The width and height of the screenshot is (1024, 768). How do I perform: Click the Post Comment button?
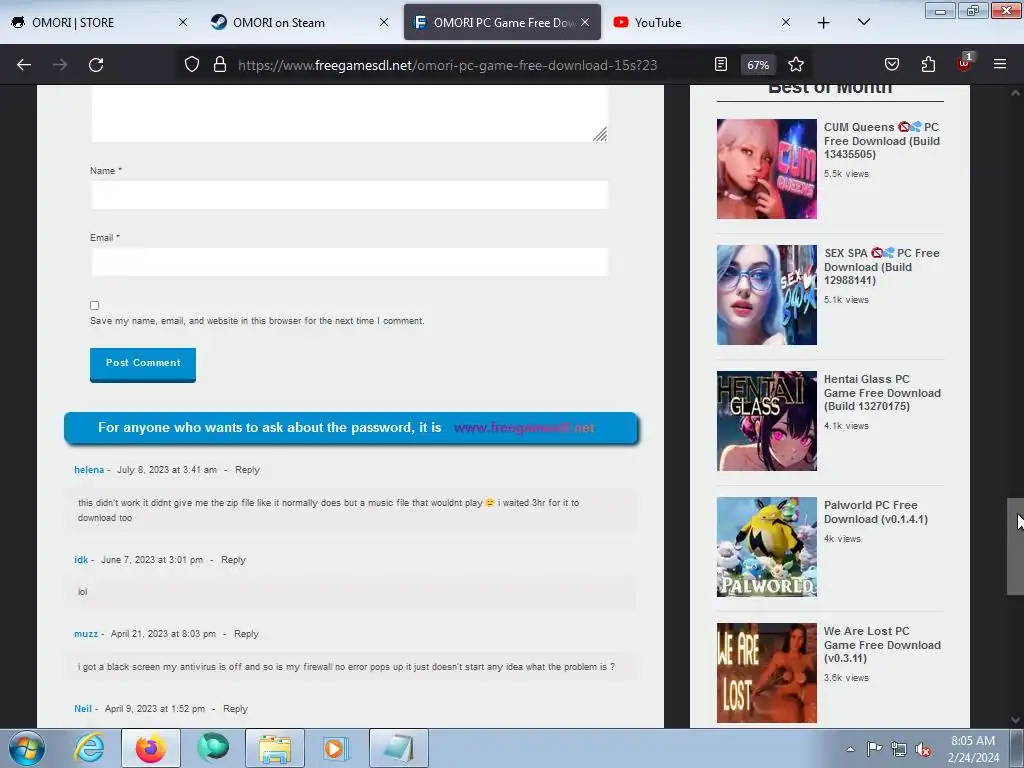143,364
